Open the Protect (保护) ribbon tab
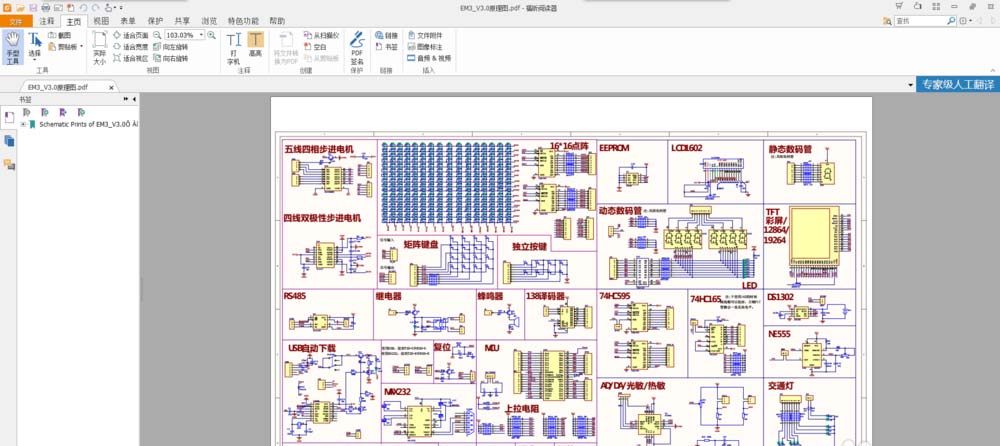This screenshot has height=446, width=1000. pyautogui.click(x=155, y=20)
